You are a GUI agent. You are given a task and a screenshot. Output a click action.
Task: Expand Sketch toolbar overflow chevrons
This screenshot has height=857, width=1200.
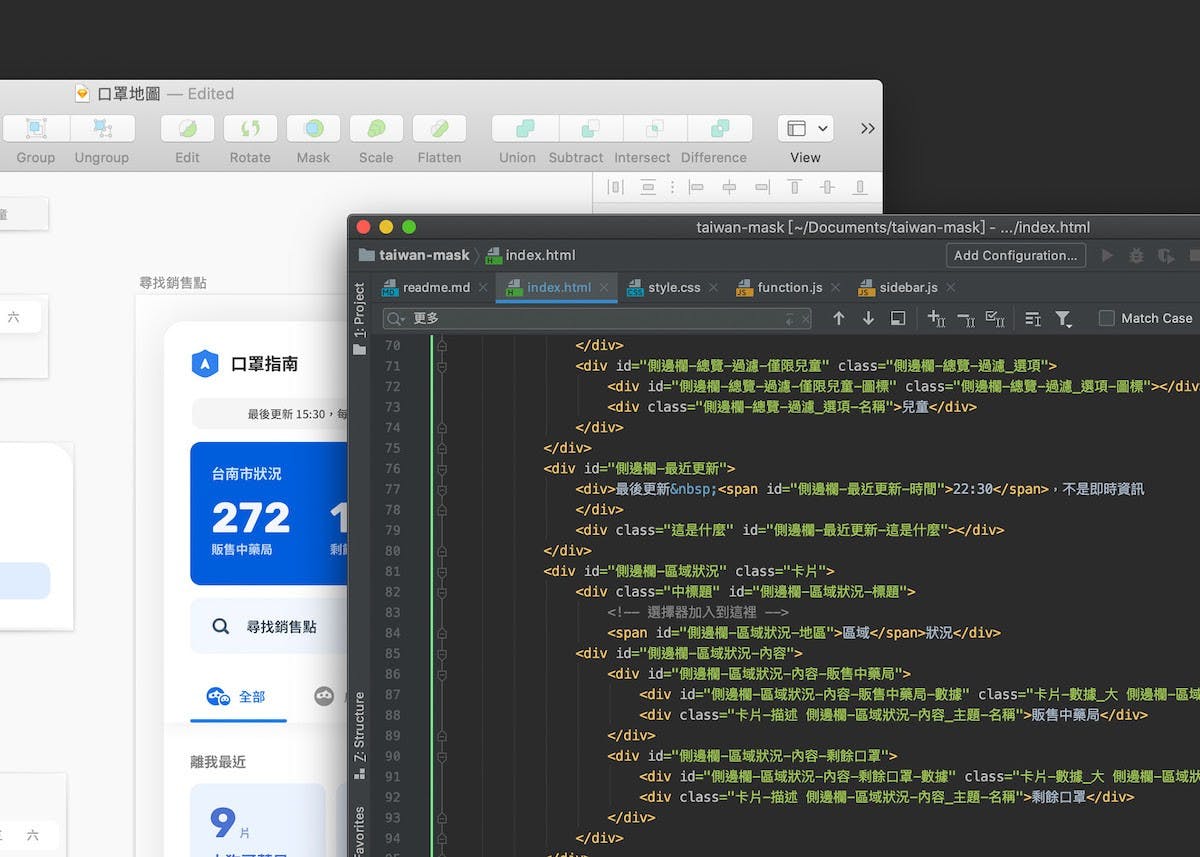coord(867,128)
